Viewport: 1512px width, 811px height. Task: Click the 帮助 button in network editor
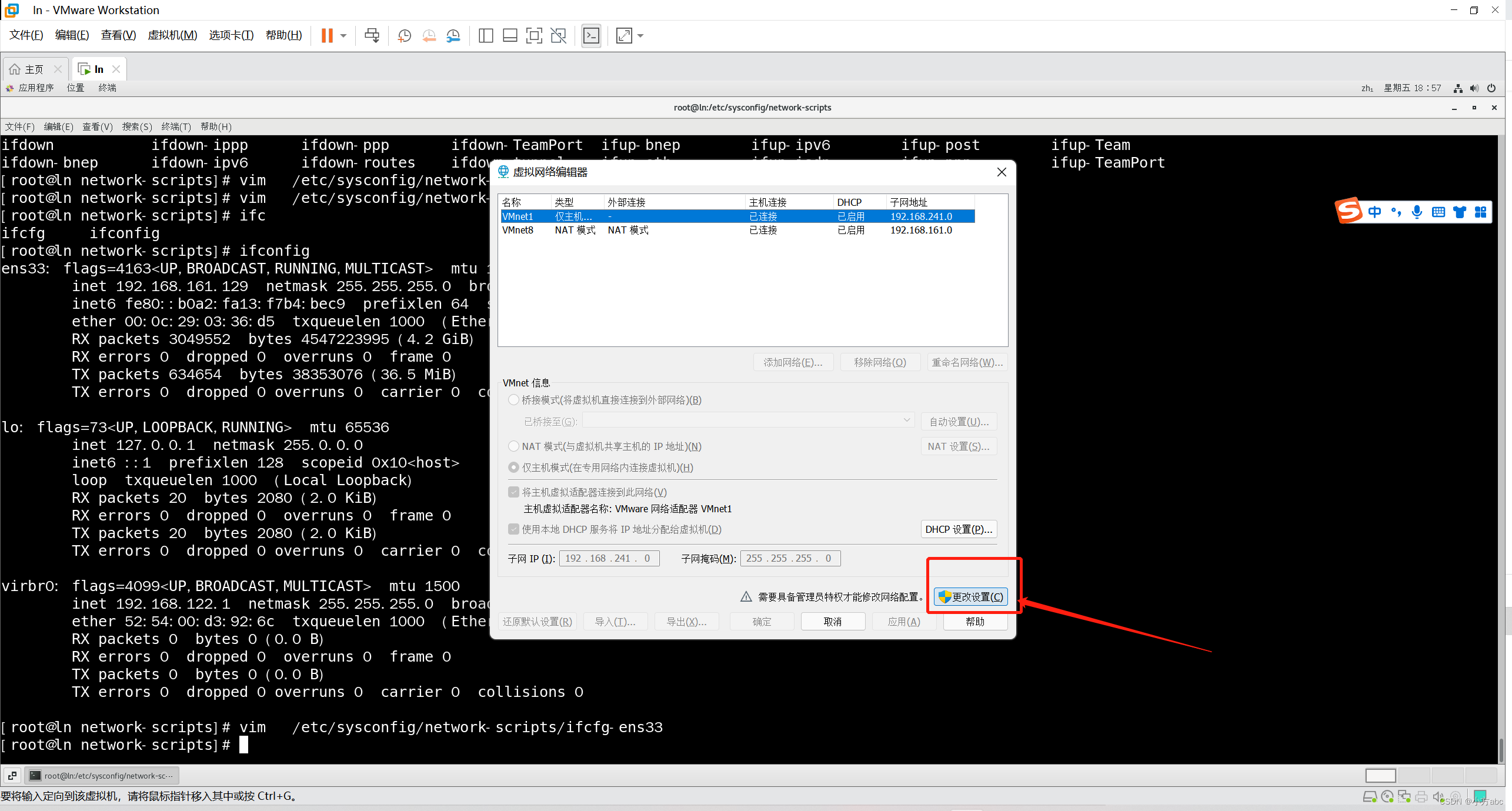[975, 622]
